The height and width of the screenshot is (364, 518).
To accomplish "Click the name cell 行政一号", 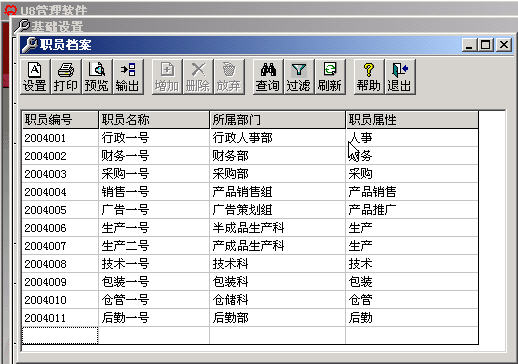I will click(154, 138).
